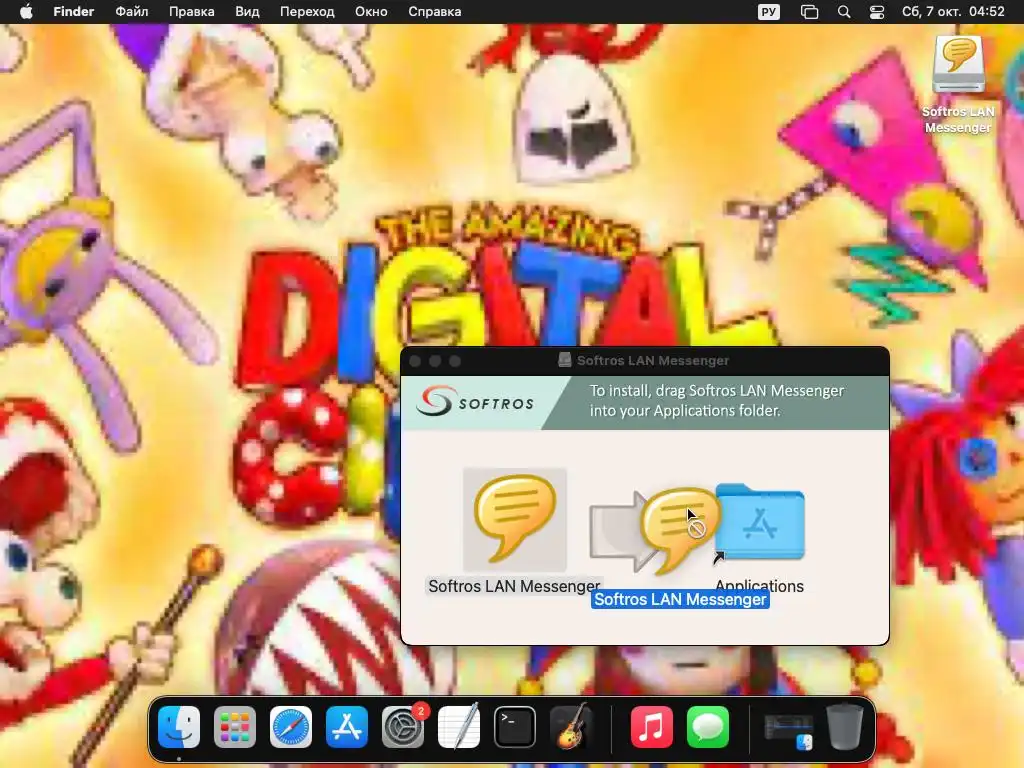Select Softros LAN Messenger app icon in installer
Viewport: 1024px width, 768px height.
[515, 519]
